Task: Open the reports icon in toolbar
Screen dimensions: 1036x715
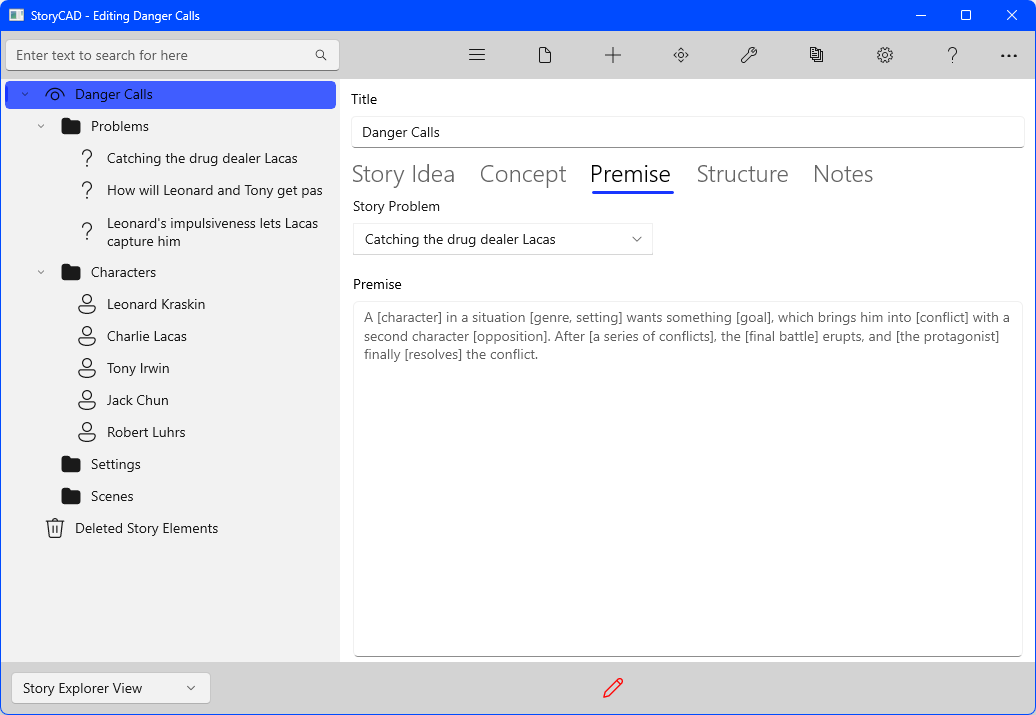Action: click(x=817, y=55)
